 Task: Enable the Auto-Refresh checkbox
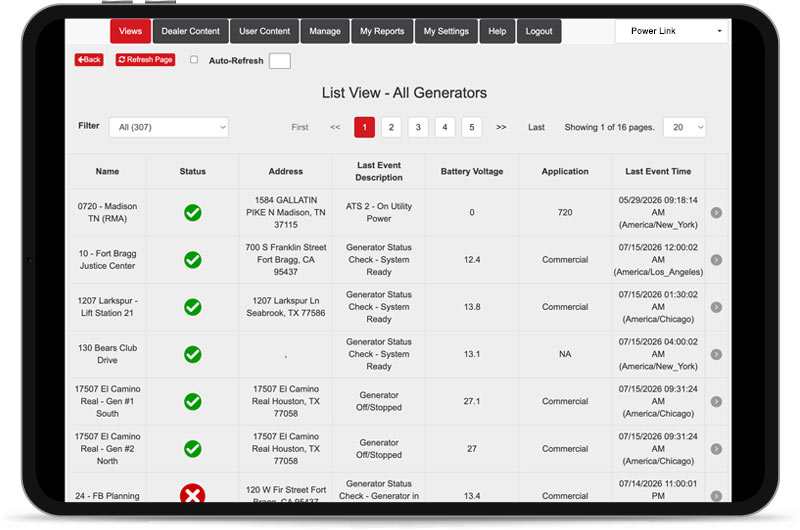pyautogui.click(x=194, y=60)
